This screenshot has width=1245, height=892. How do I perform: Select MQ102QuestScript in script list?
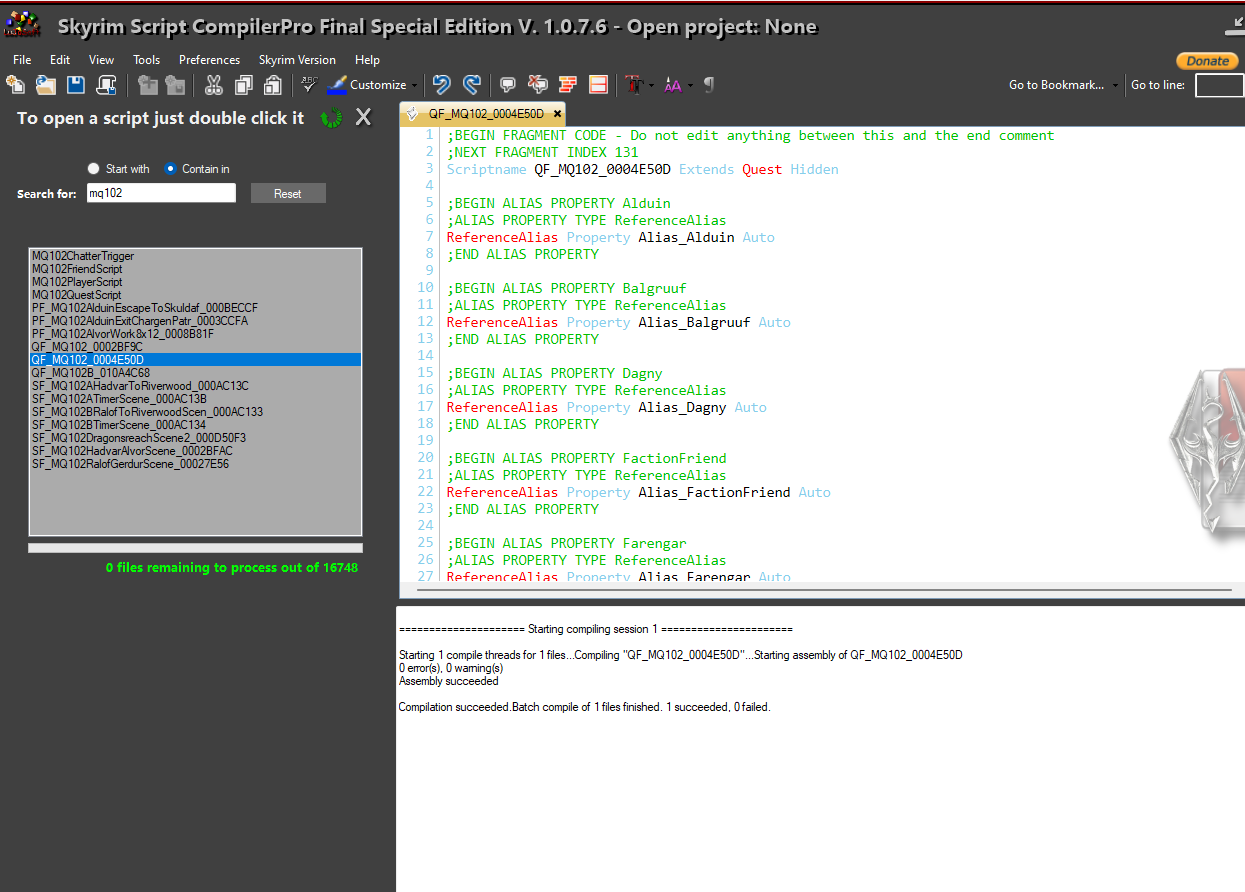(195, 295)
